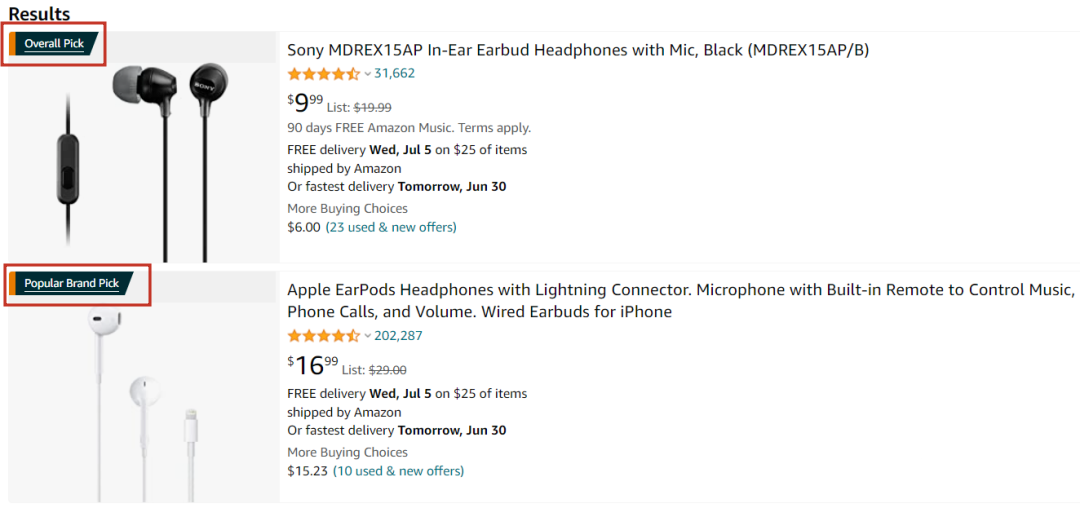Click the $16.99 Apple EarPods price

pyautogui.click(x=313, y=365)
